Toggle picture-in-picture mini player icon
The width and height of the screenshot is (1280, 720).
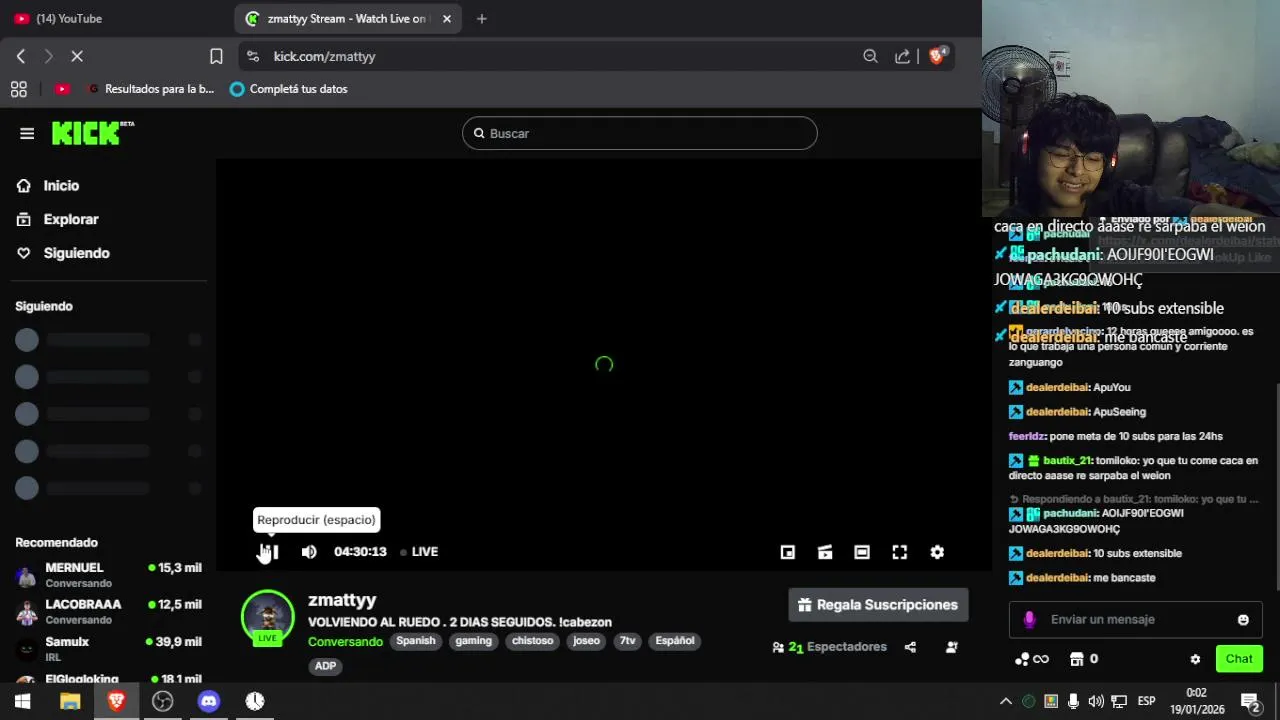[x=788, y=552]
